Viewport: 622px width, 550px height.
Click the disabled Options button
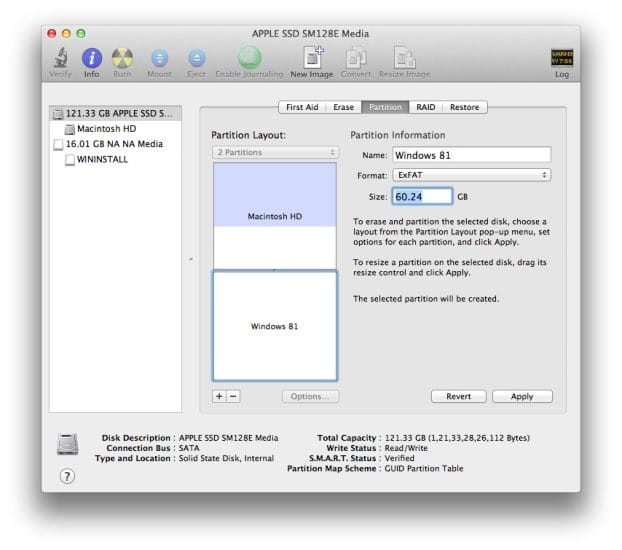[x=310, y=396]
